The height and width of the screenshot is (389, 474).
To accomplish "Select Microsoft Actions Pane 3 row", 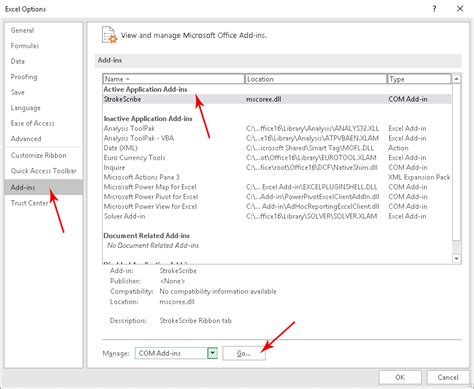I will [x=277, y=177].
